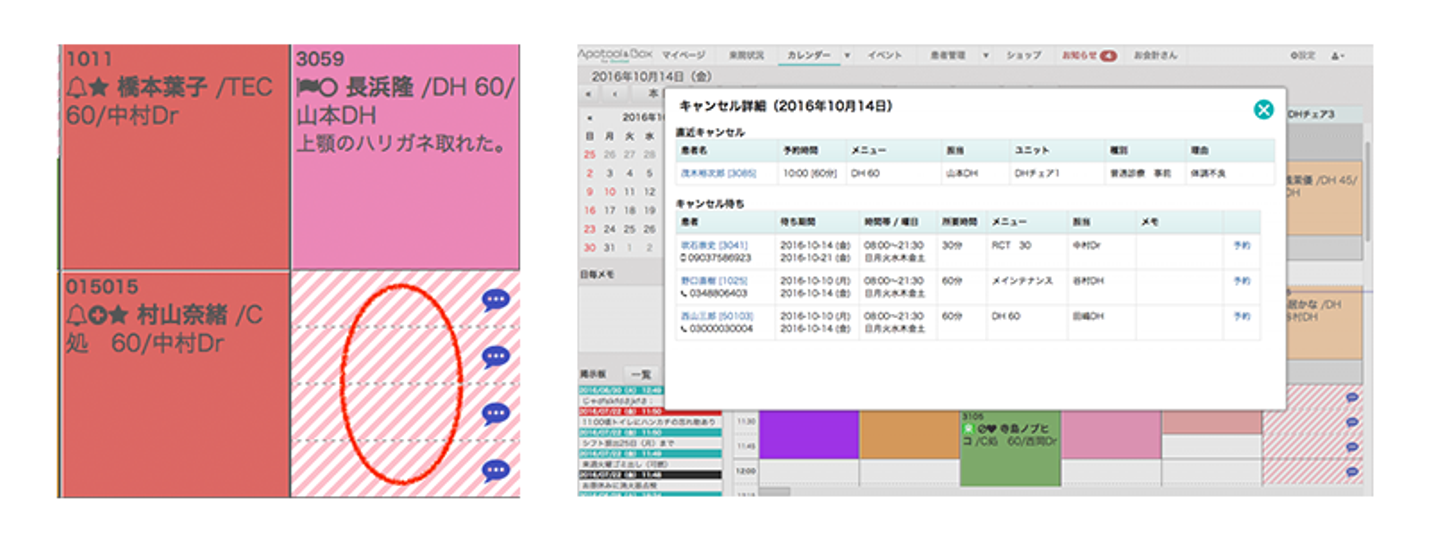The image size is (1440, 538).
Task: Open the user account icon menu
Action: point(1338,56)
